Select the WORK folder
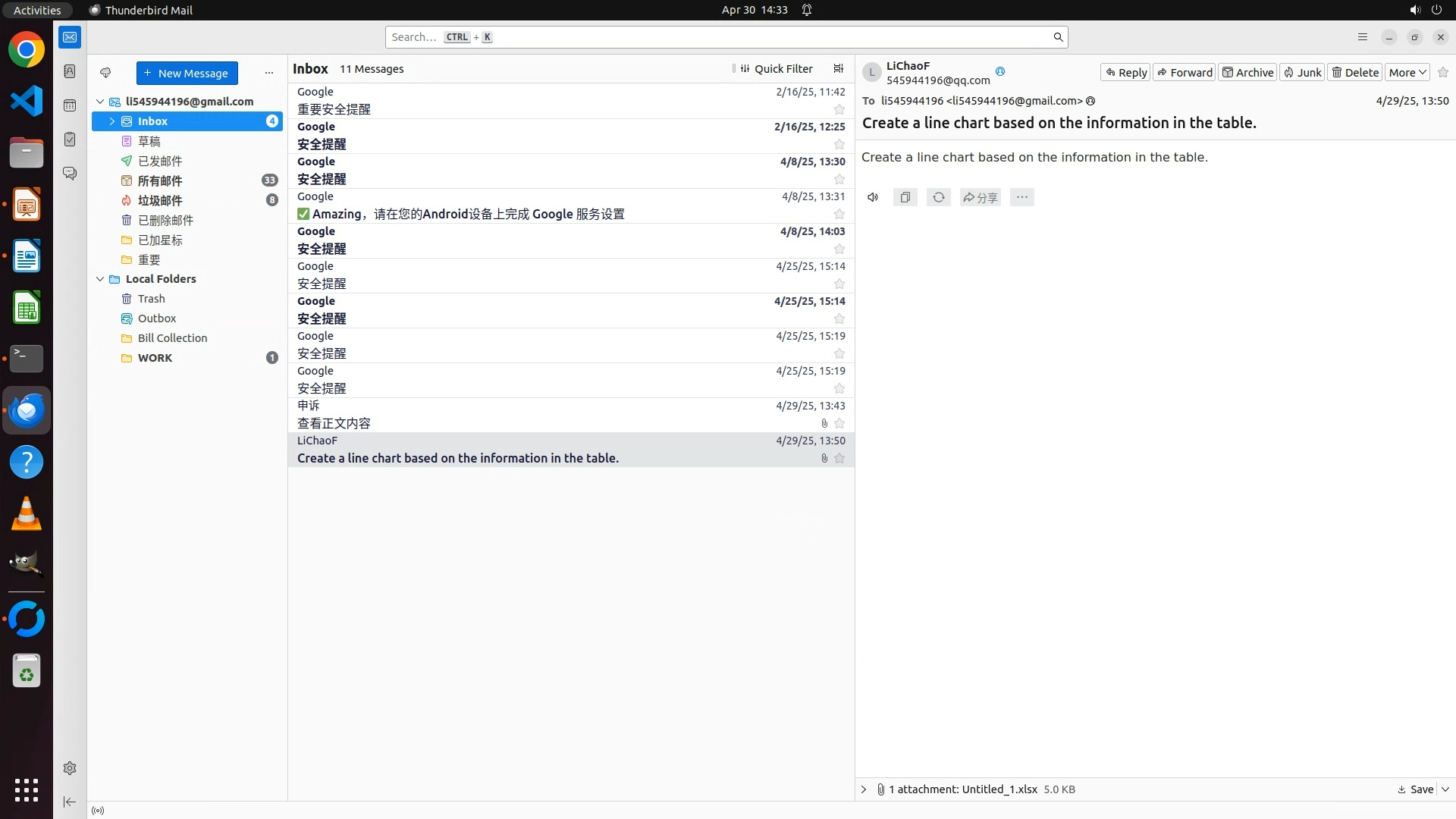 tap(155, 358)
